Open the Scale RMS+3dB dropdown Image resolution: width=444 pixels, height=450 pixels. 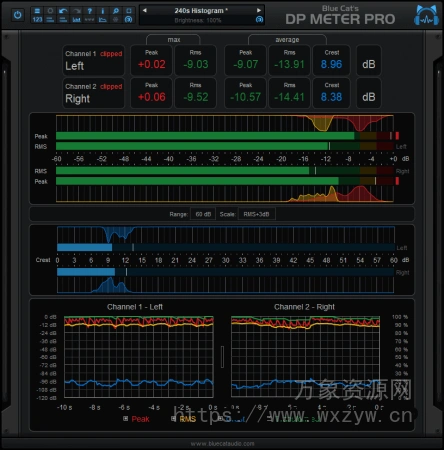[256, 214]
